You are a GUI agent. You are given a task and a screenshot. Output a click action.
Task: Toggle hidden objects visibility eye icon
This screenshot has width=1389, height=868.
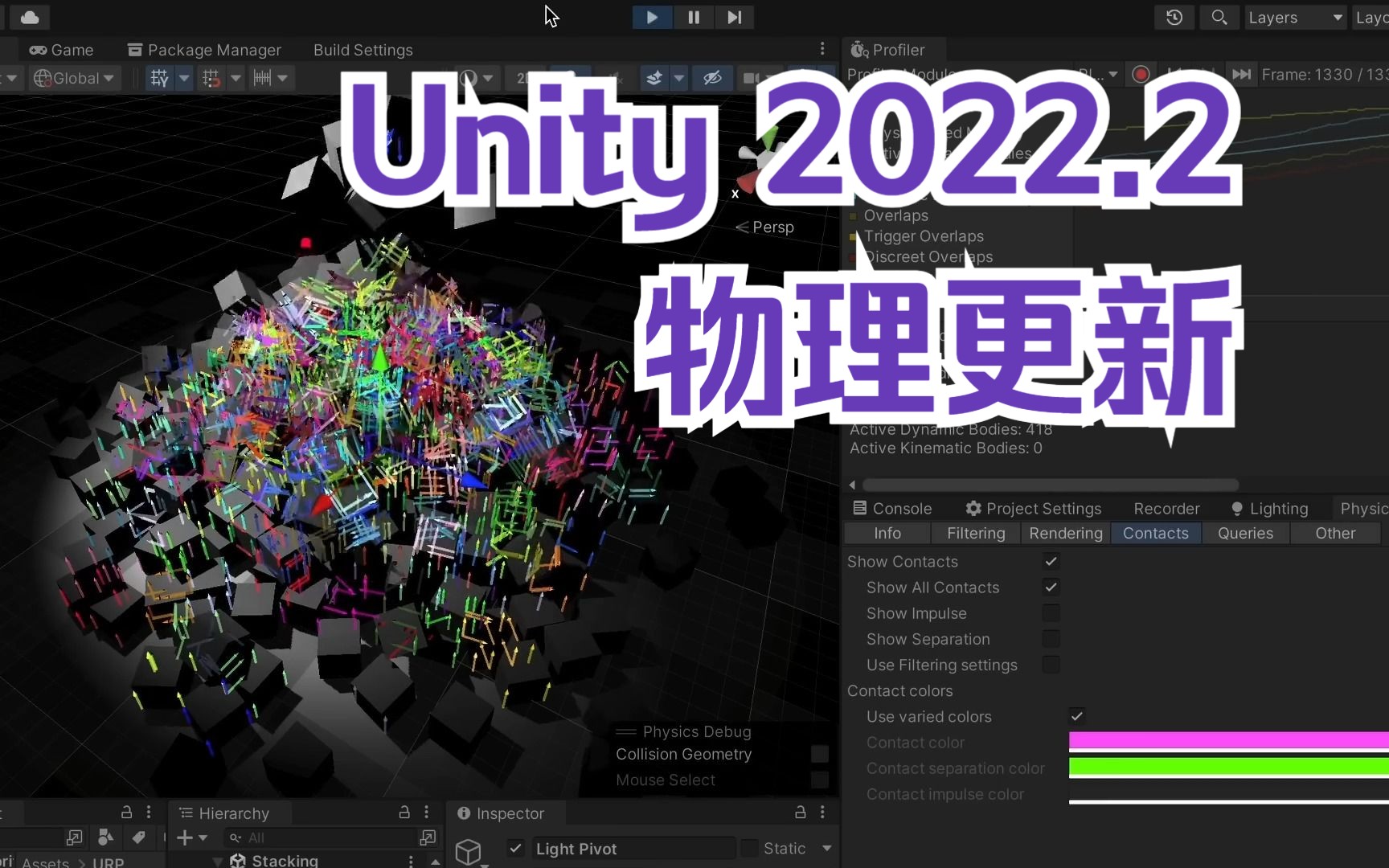click(x=712, y=78)
